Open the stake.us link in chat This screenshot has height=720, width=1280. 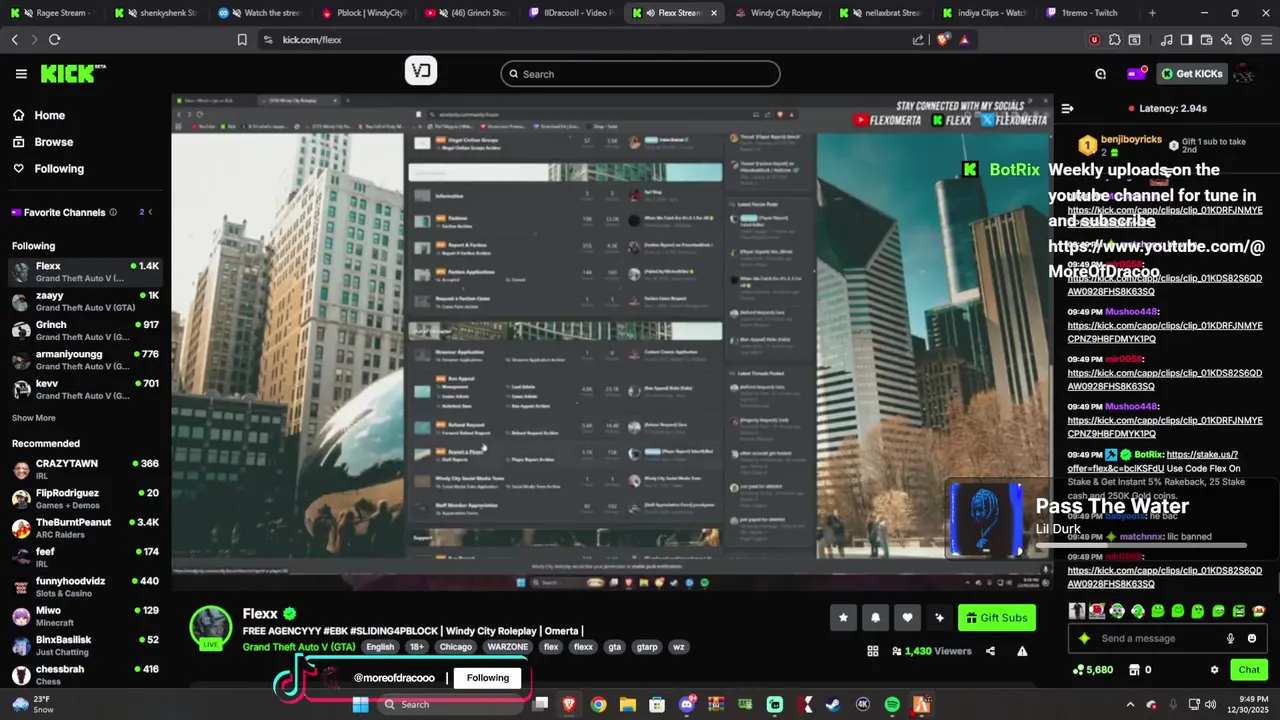point(1202,454)
